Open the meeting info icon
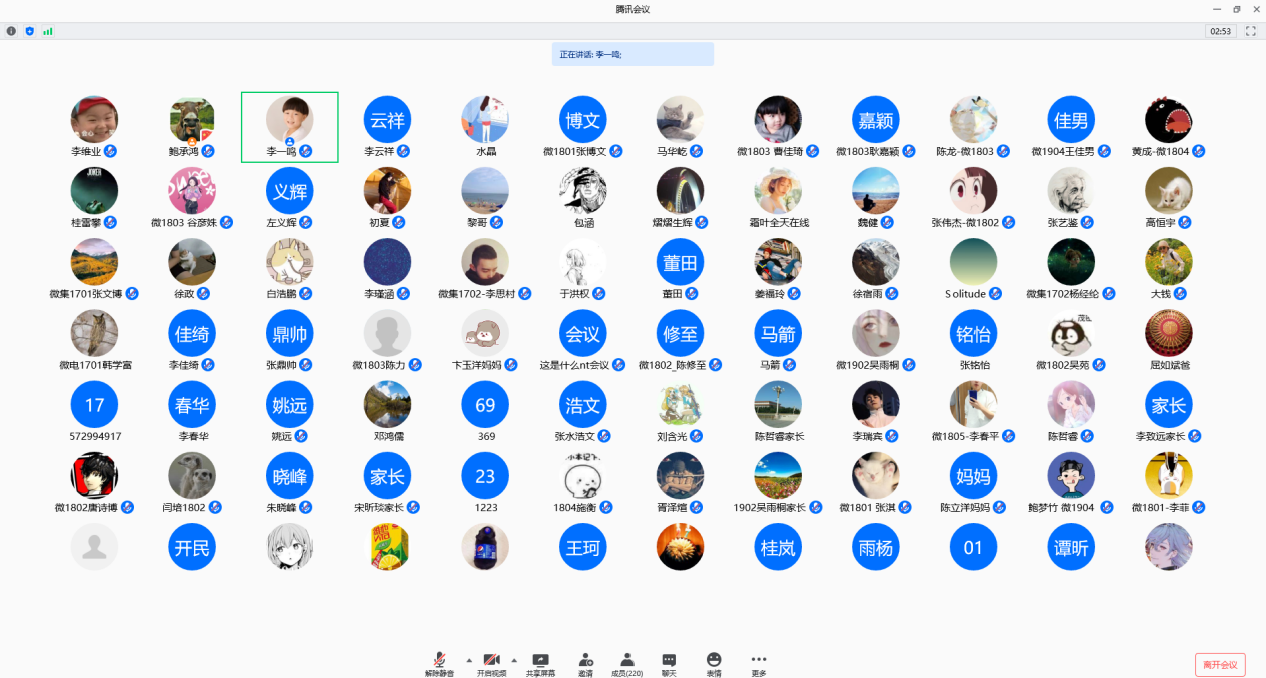The width and height of the screenshot is (1266, 678). click(11, 31)
